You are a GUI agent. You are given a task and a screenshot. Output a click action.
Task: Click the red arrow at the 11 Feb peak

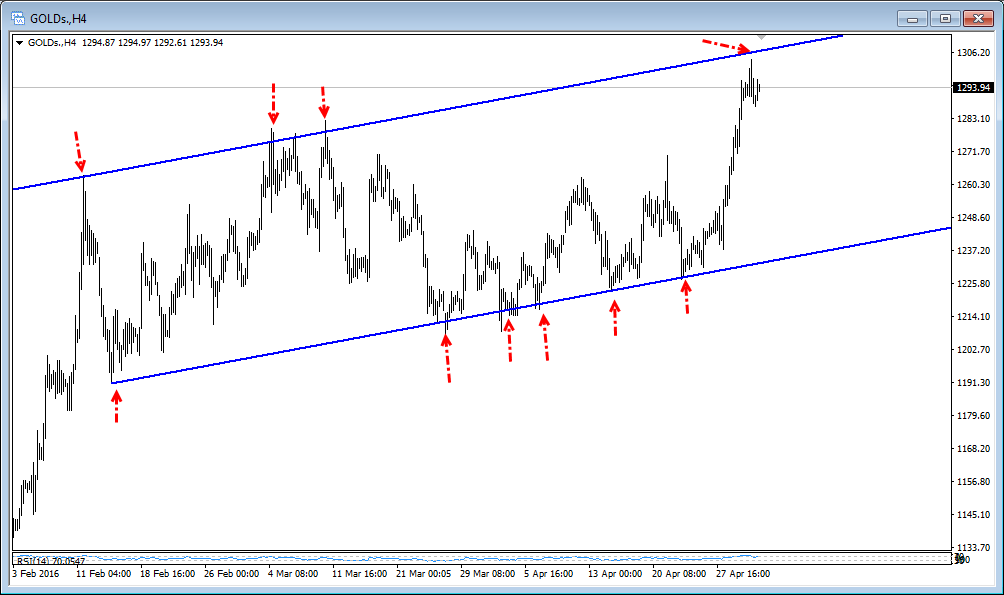(78, 151)
